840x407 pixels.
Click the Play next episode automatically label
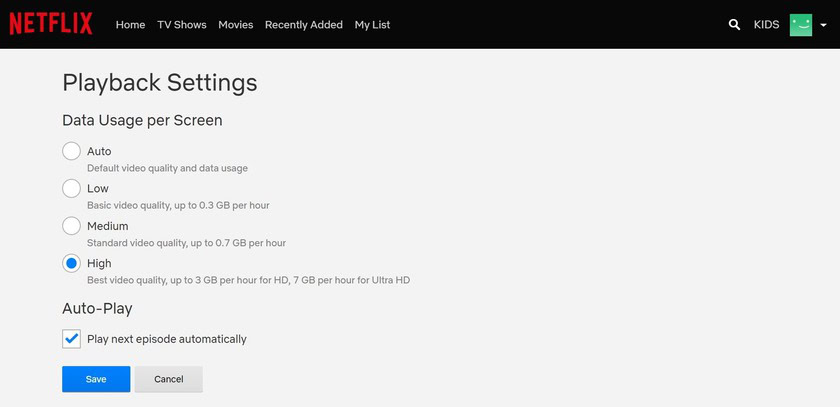166,339
